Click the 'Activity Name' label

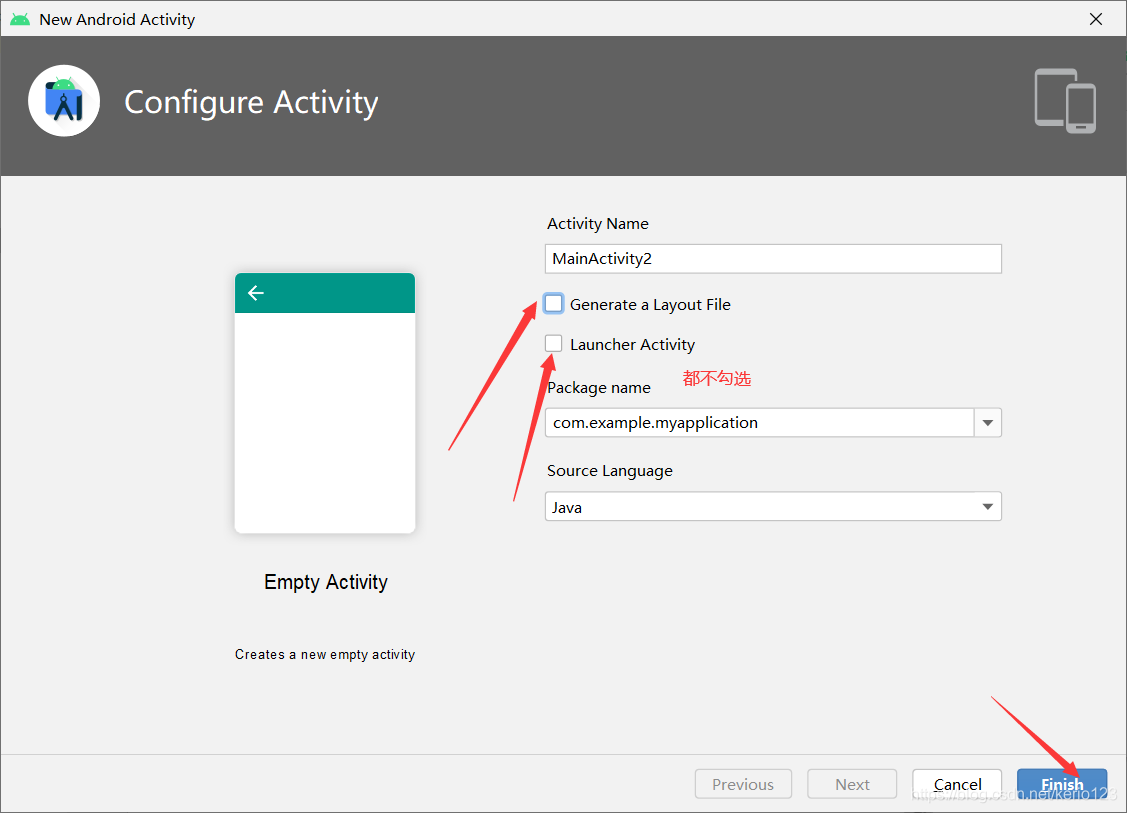[x=597, y=224]
